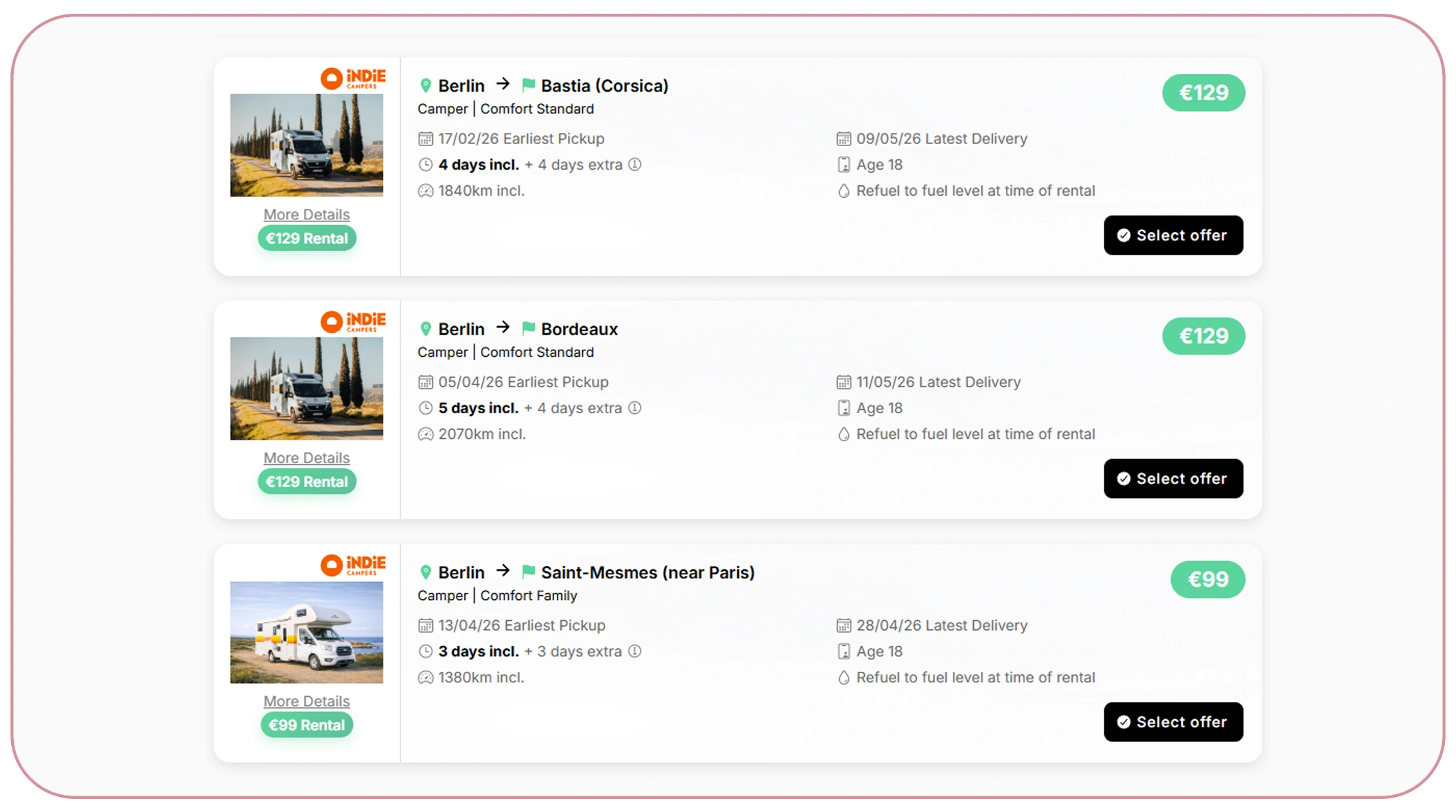Click calendar icon next to 17/02/26 pickup

[x=426, y=139]
